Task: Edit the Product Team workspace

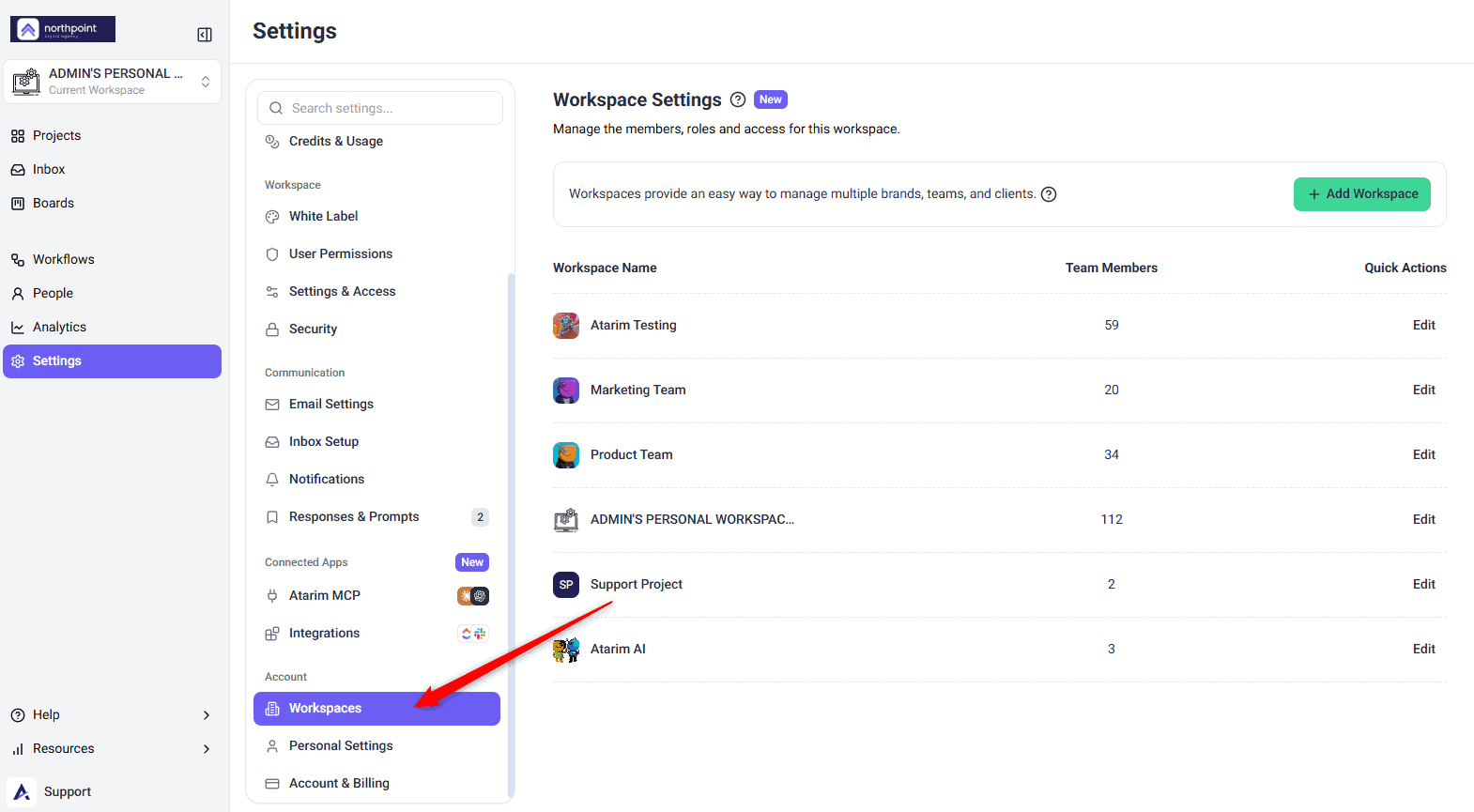Action: [1423, 454]
